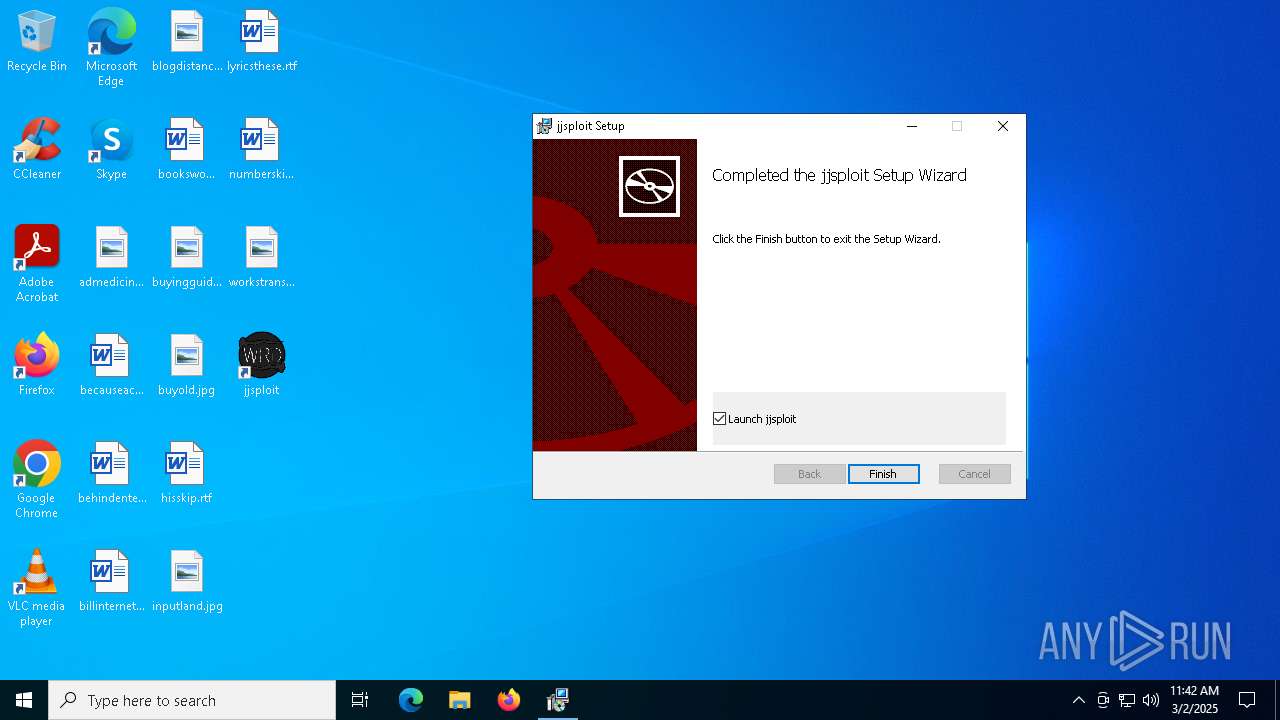Click the heading Completed the jjsploit Setup Wizard
This screenshot has height=720, width=1280.
tap(839, 175)
